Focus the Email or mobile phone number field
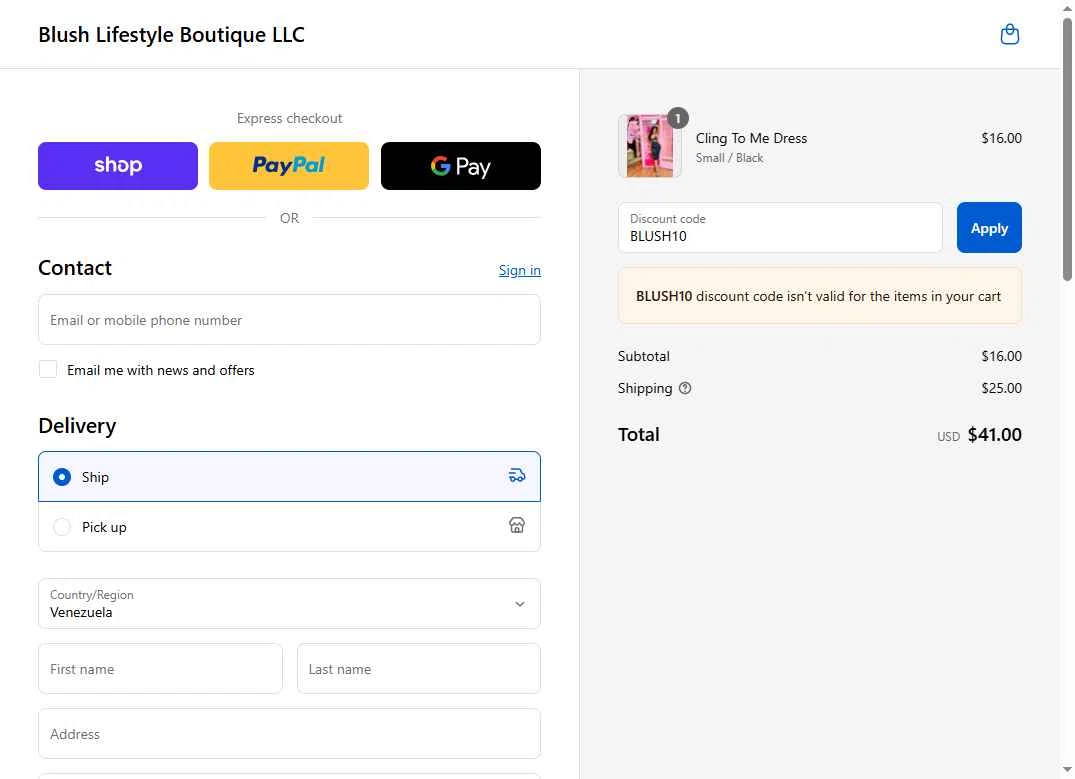1075x779 pixels. click(x=289, y=320)
